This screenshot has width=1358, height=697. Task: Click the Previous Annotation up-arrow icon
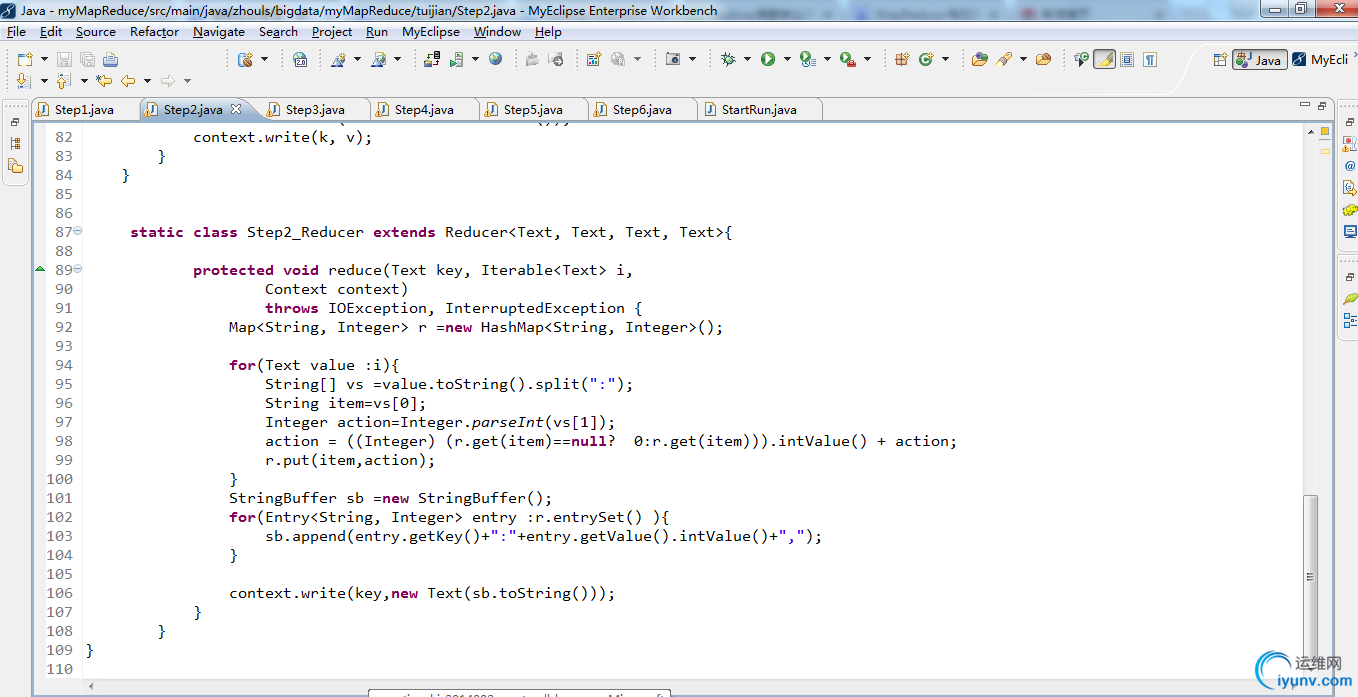click(63, 80)
